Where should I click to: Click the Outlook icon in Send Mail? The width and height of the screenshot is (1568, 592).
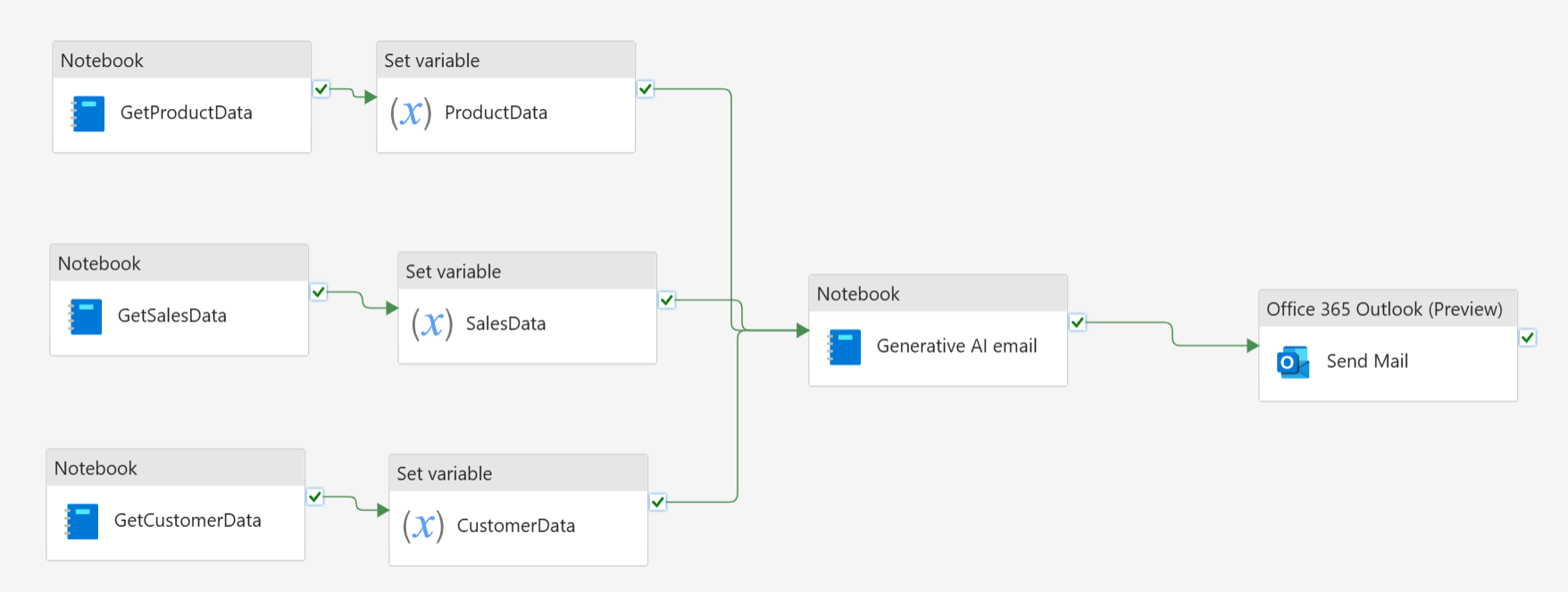coord(1293,362)
